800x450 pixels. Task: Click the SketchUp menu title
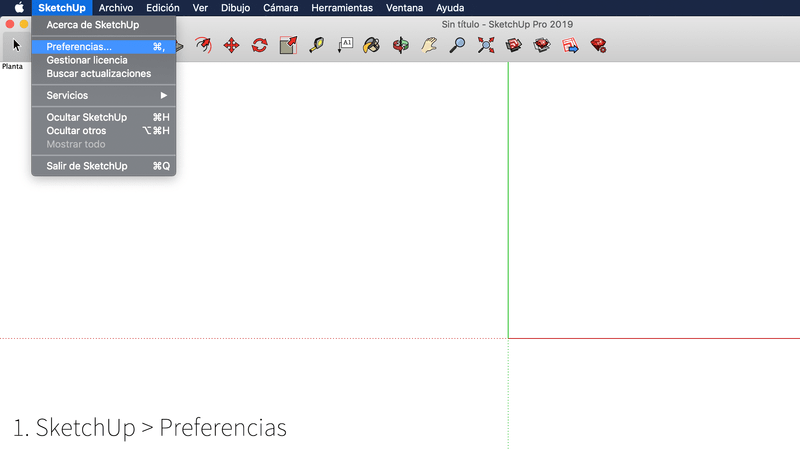[62, 8]
